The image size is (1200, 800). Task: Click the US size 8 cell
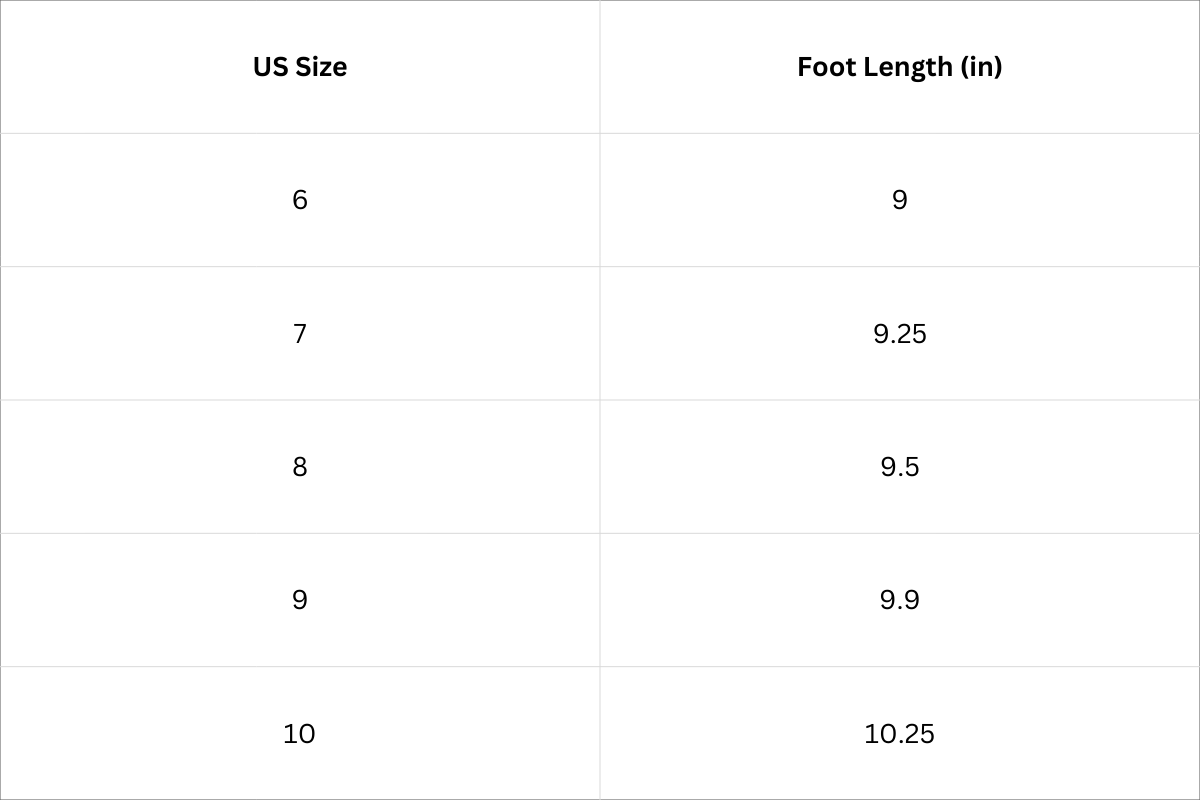click(300, 467)
